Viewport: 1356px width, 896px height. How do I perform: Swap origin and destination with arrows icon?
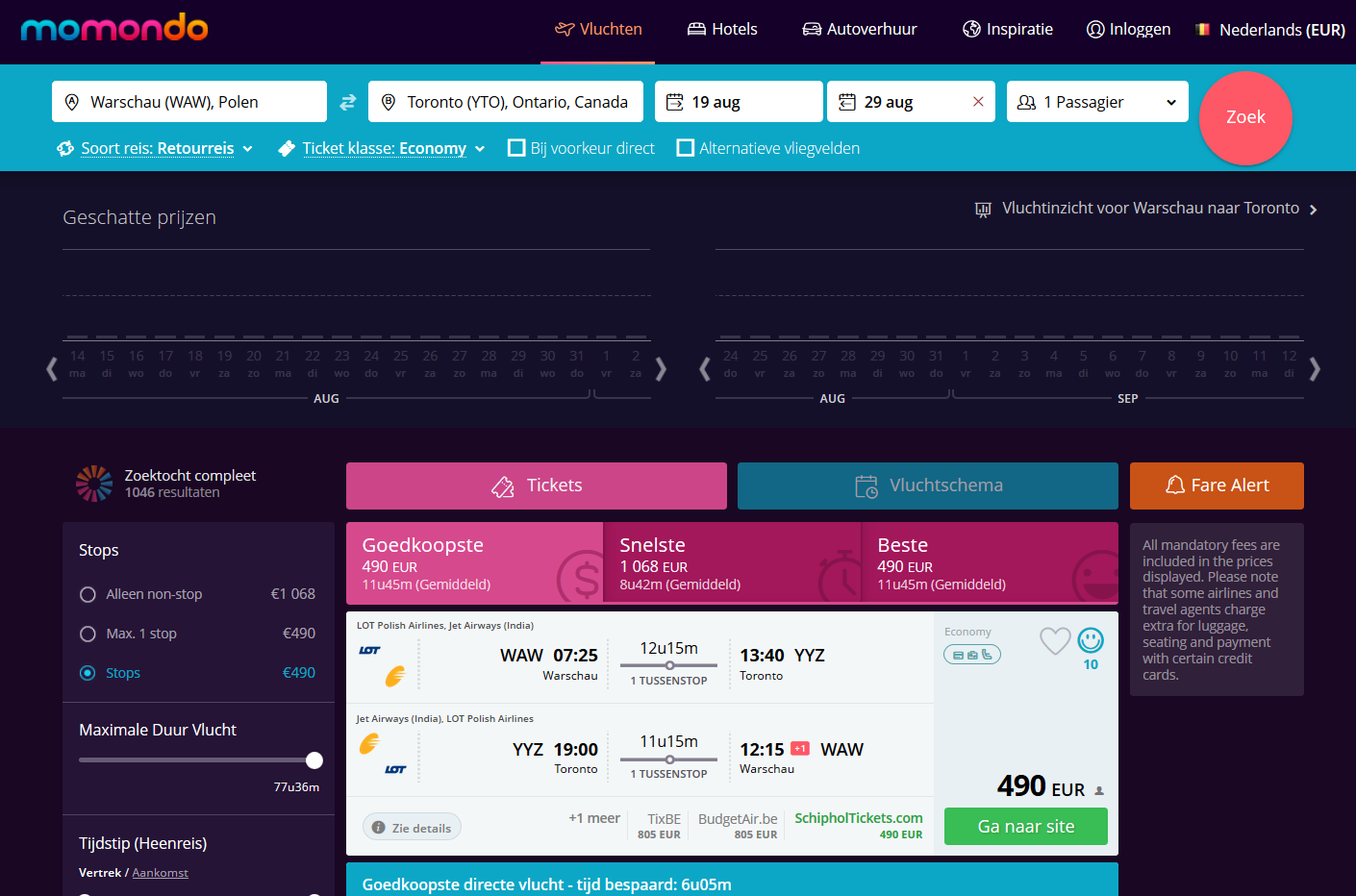point(347,101)
